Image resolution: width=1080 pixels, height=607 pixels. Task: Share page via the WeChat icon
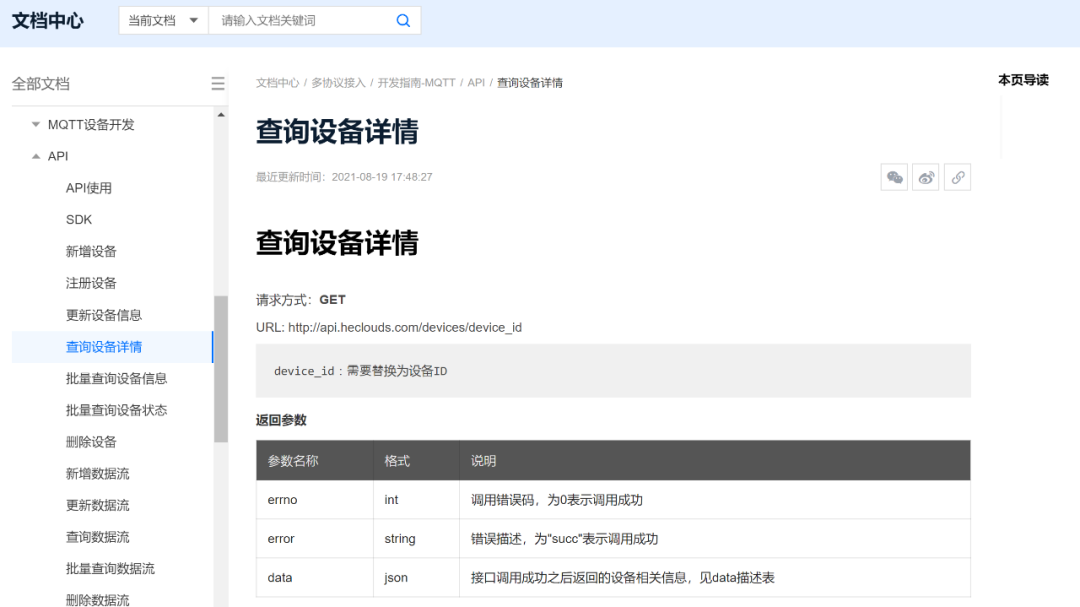(893, 177)
